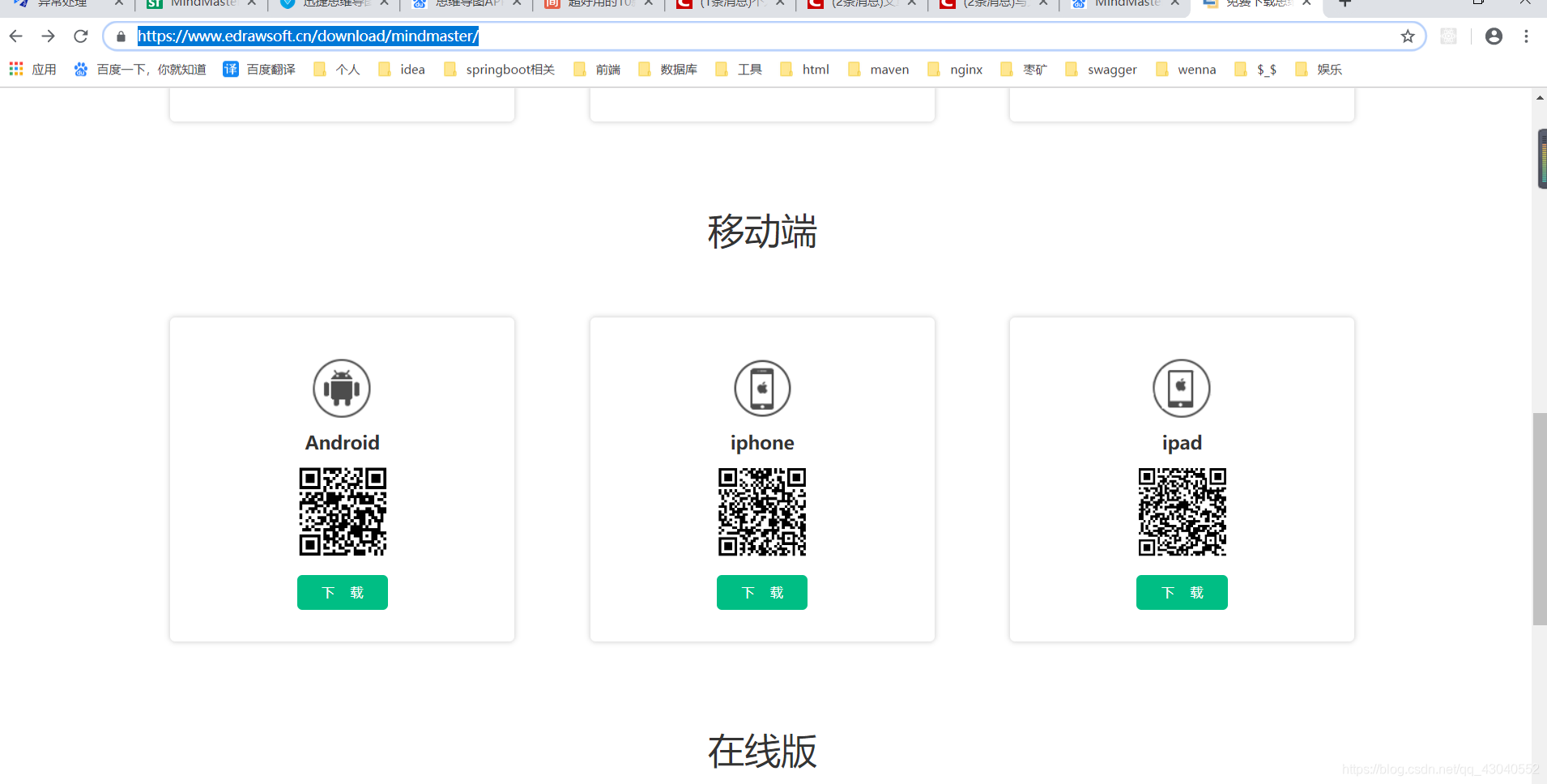Open the 前端 bookmark folder
Screen dimensions: 1547x784
click(597, 70)
